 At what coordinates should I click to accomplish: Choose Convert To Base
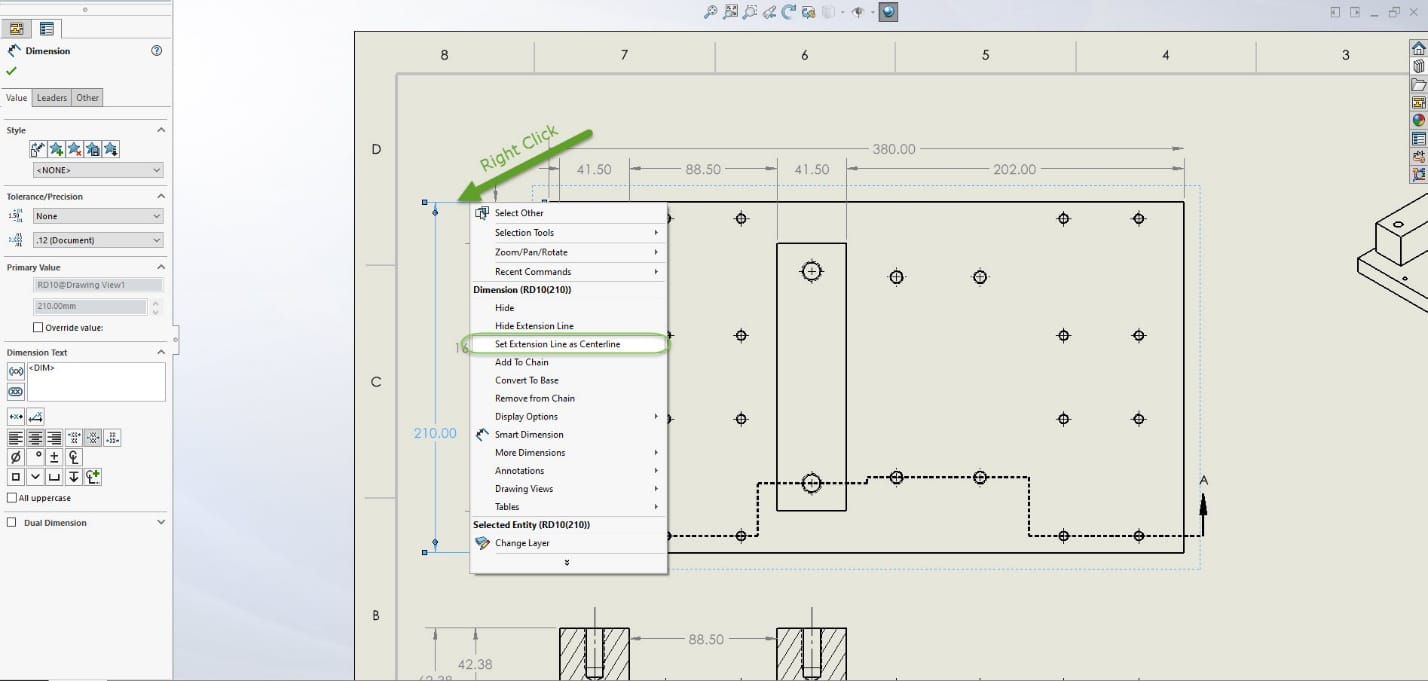[568, 380]
